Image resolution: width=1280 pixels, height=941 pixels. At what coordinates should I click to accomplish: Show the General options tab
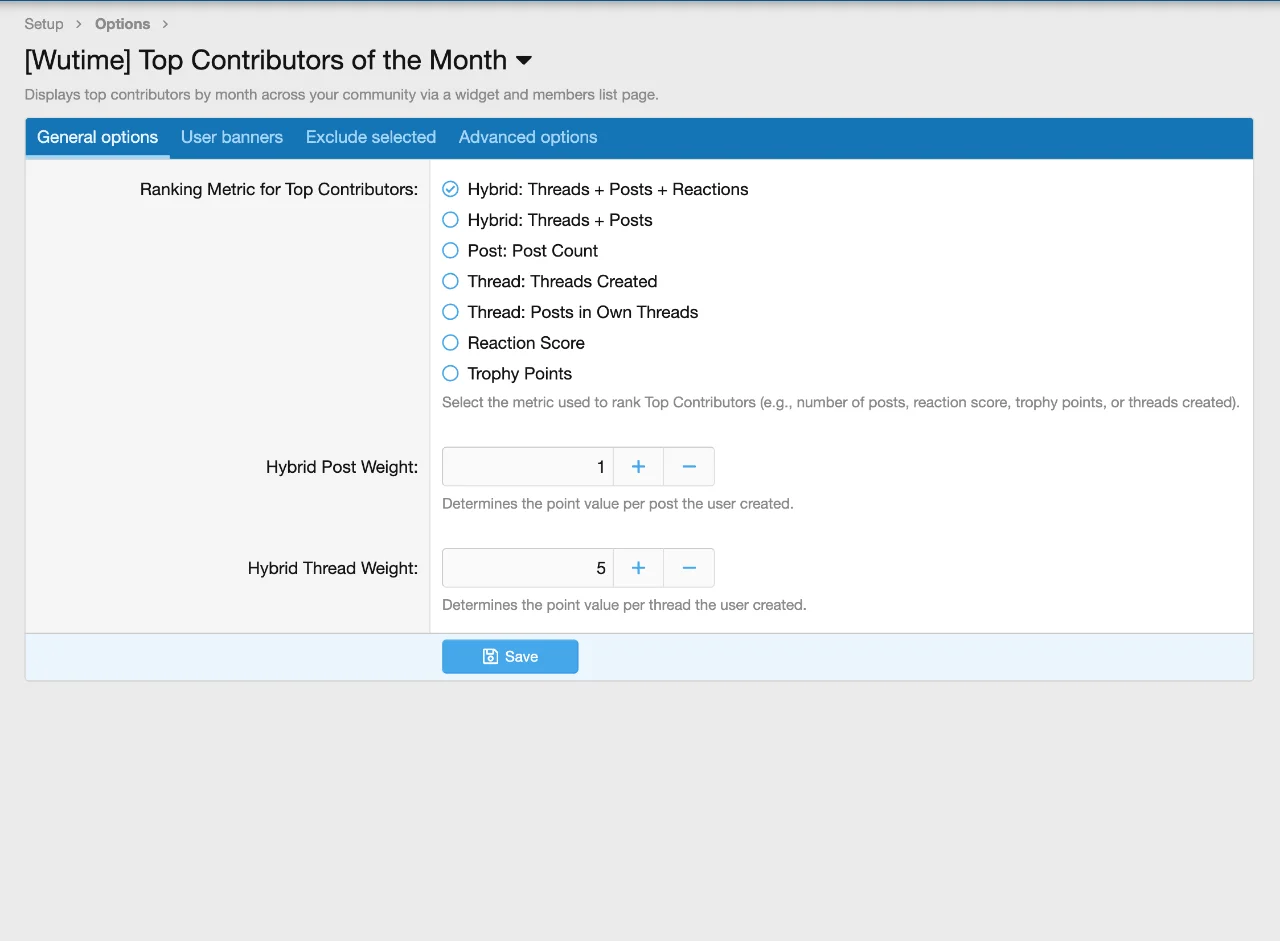97,138
